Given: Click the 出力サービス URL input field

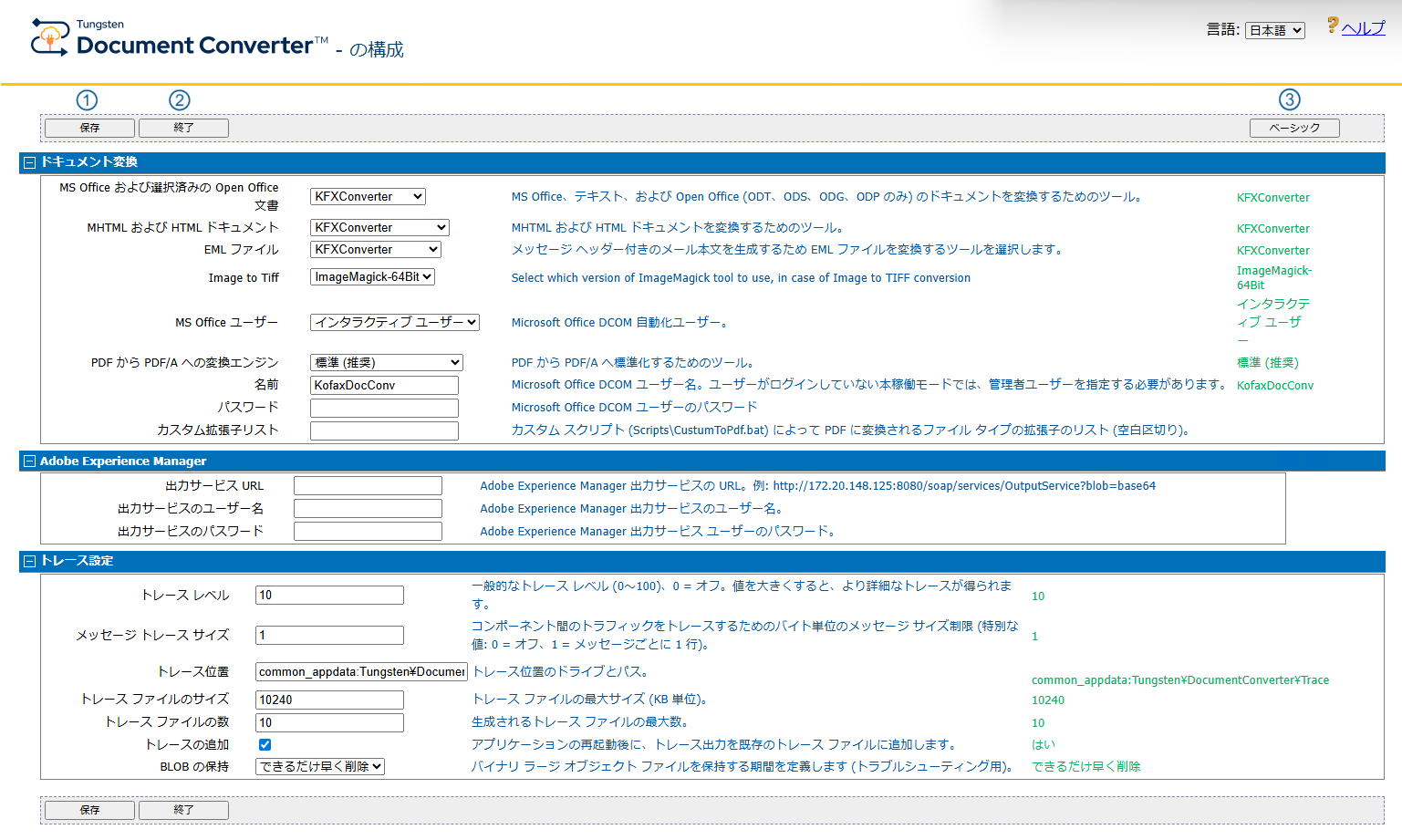Looking at the screenshot, I should point(368,485).
